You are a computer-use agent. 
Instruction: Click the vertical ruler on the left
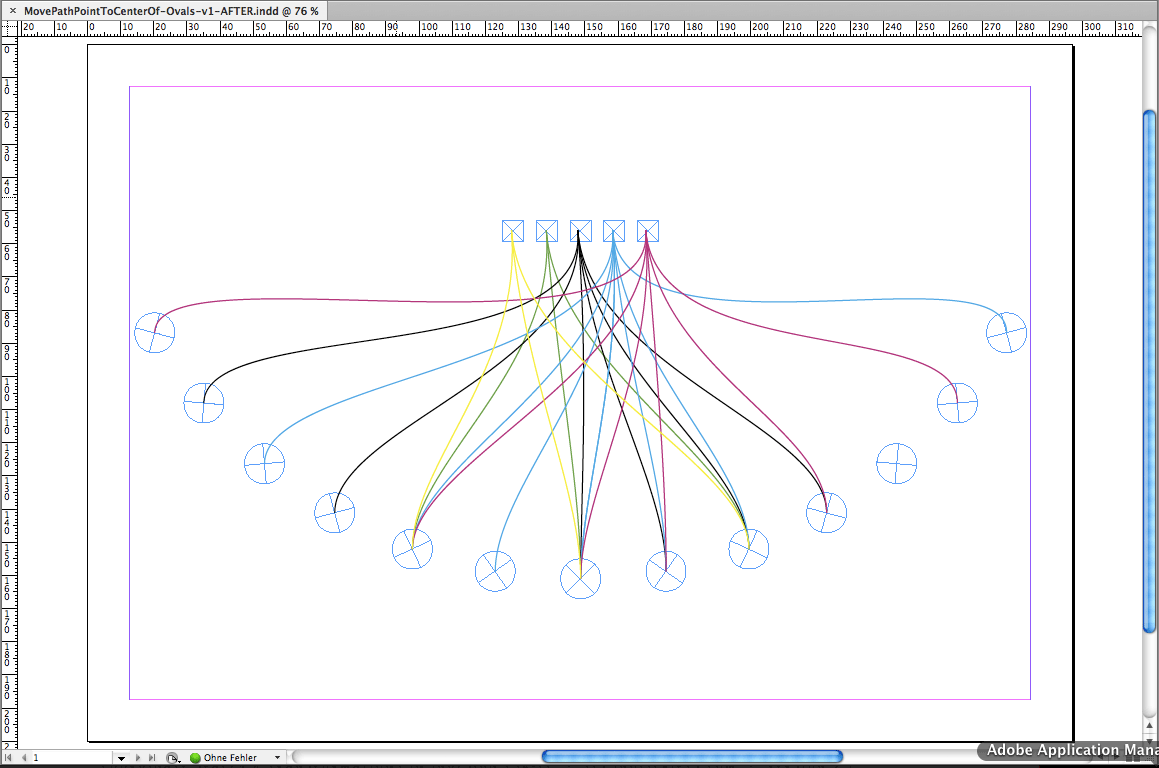click(x=8, y=392)
